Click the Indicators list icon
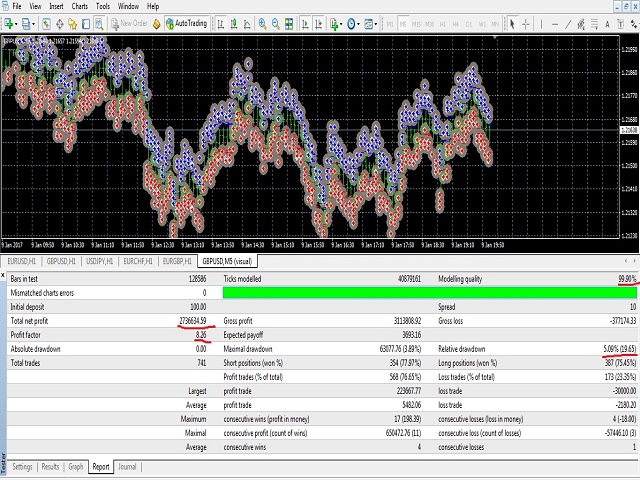Screen dimensions: 640x480 click(x=334, y=24)
